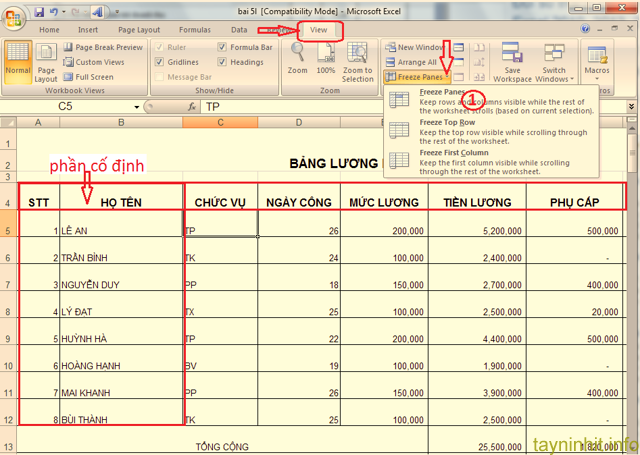Open the Insert ribbon tab

tap(89, 30)
